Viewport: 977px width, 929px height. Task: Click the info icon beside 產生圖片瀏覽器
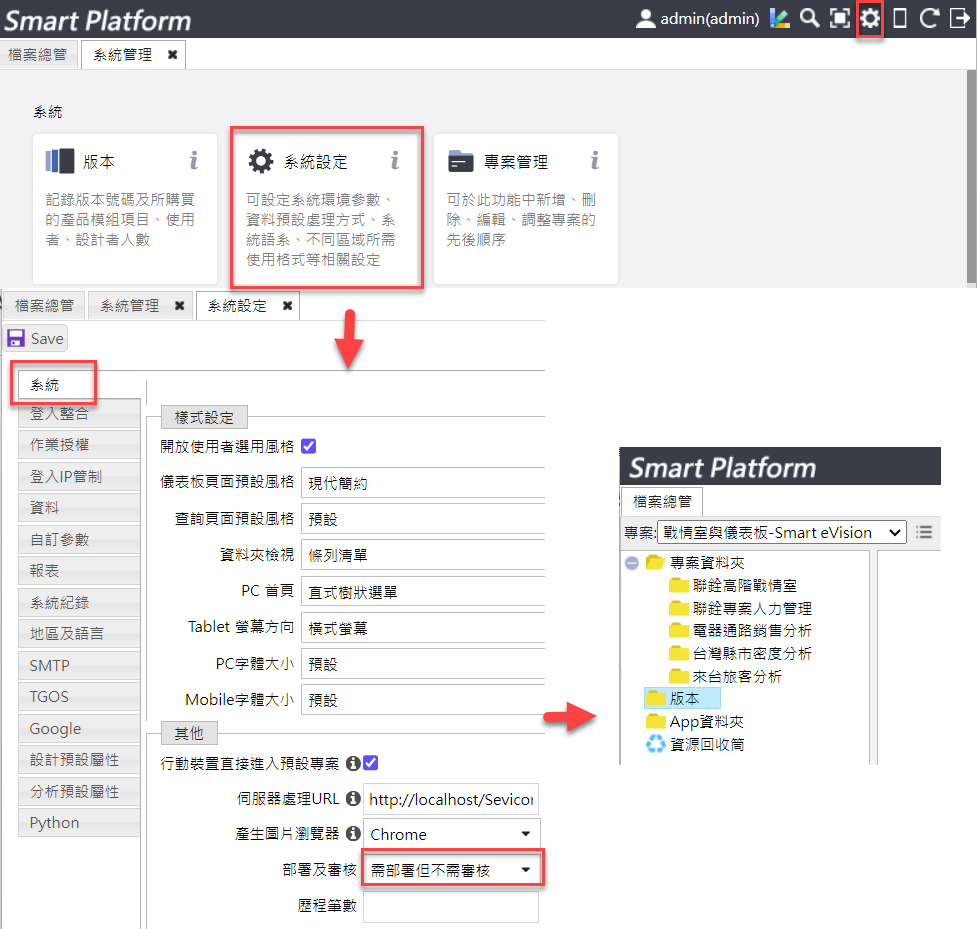click(353, 833)
